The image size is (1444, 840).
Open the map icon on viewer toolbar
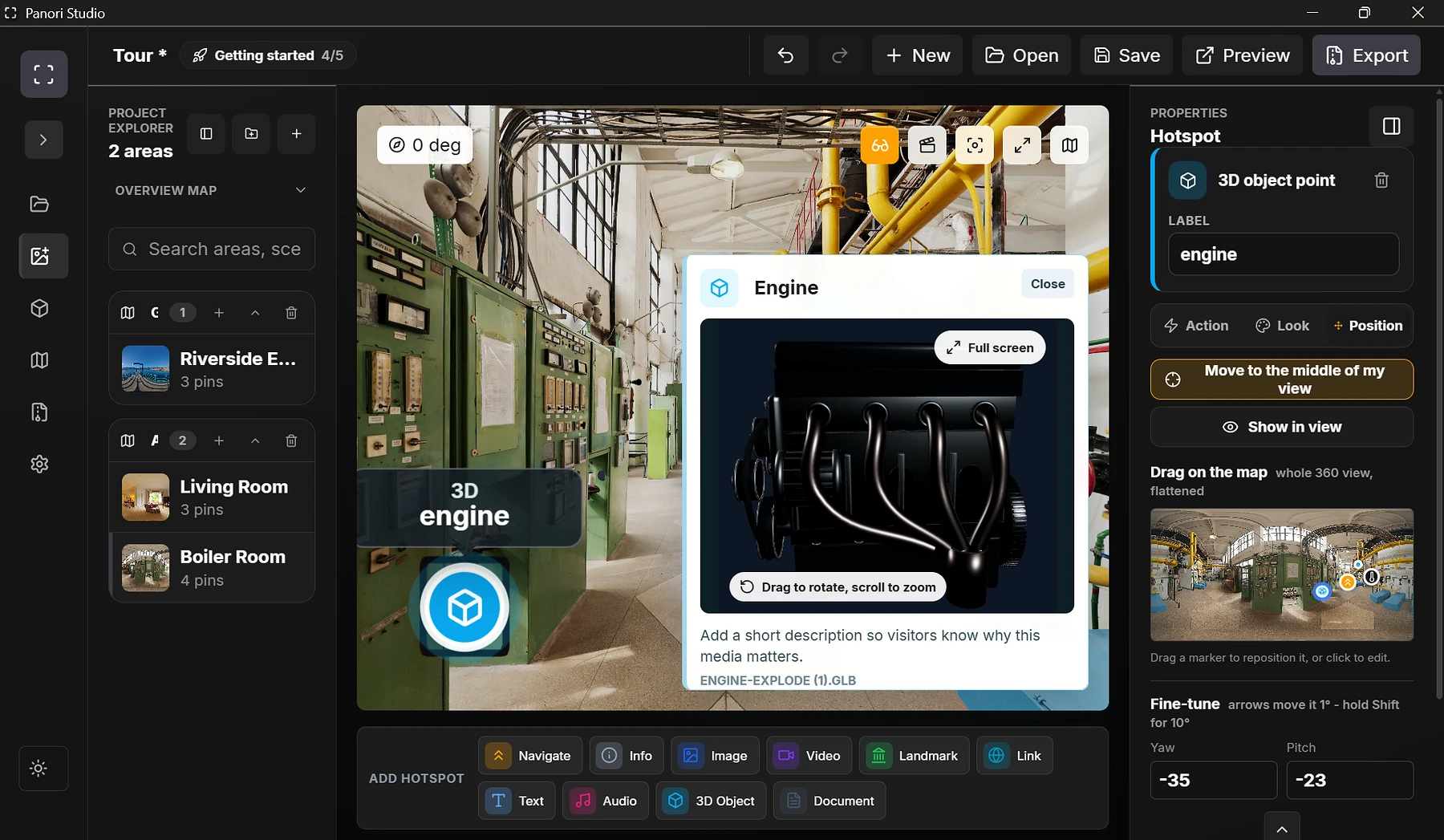coord(1069,145)
